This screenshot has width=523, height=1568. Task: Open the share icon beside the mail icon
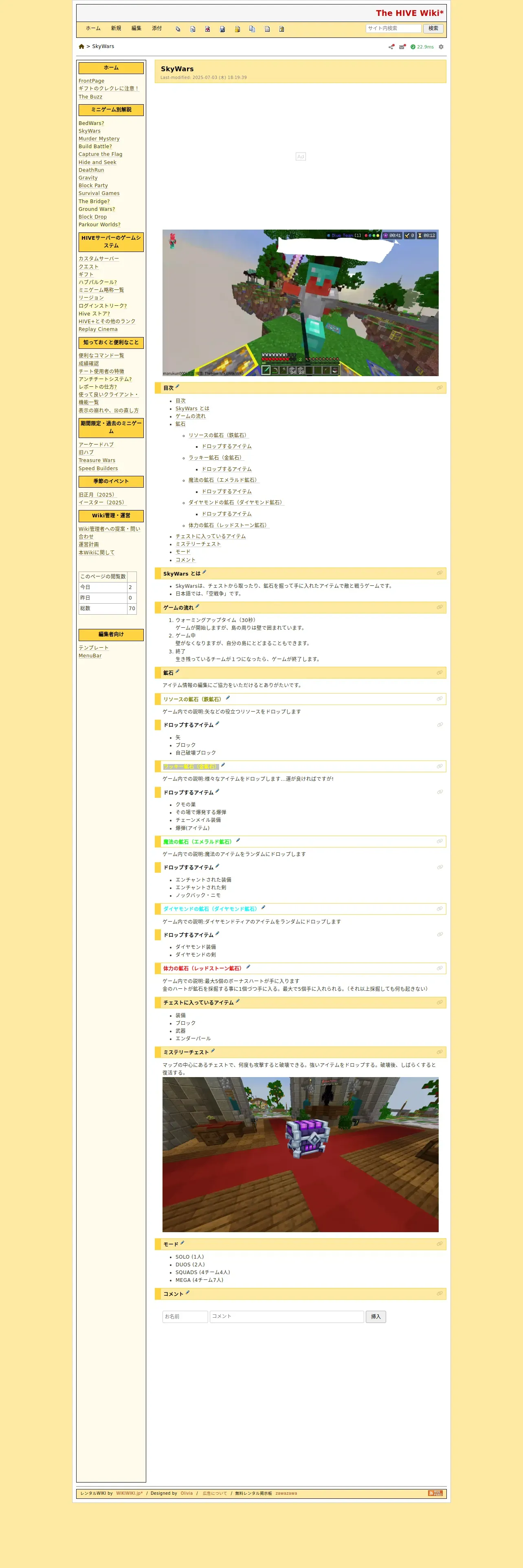tap(391, 47)
